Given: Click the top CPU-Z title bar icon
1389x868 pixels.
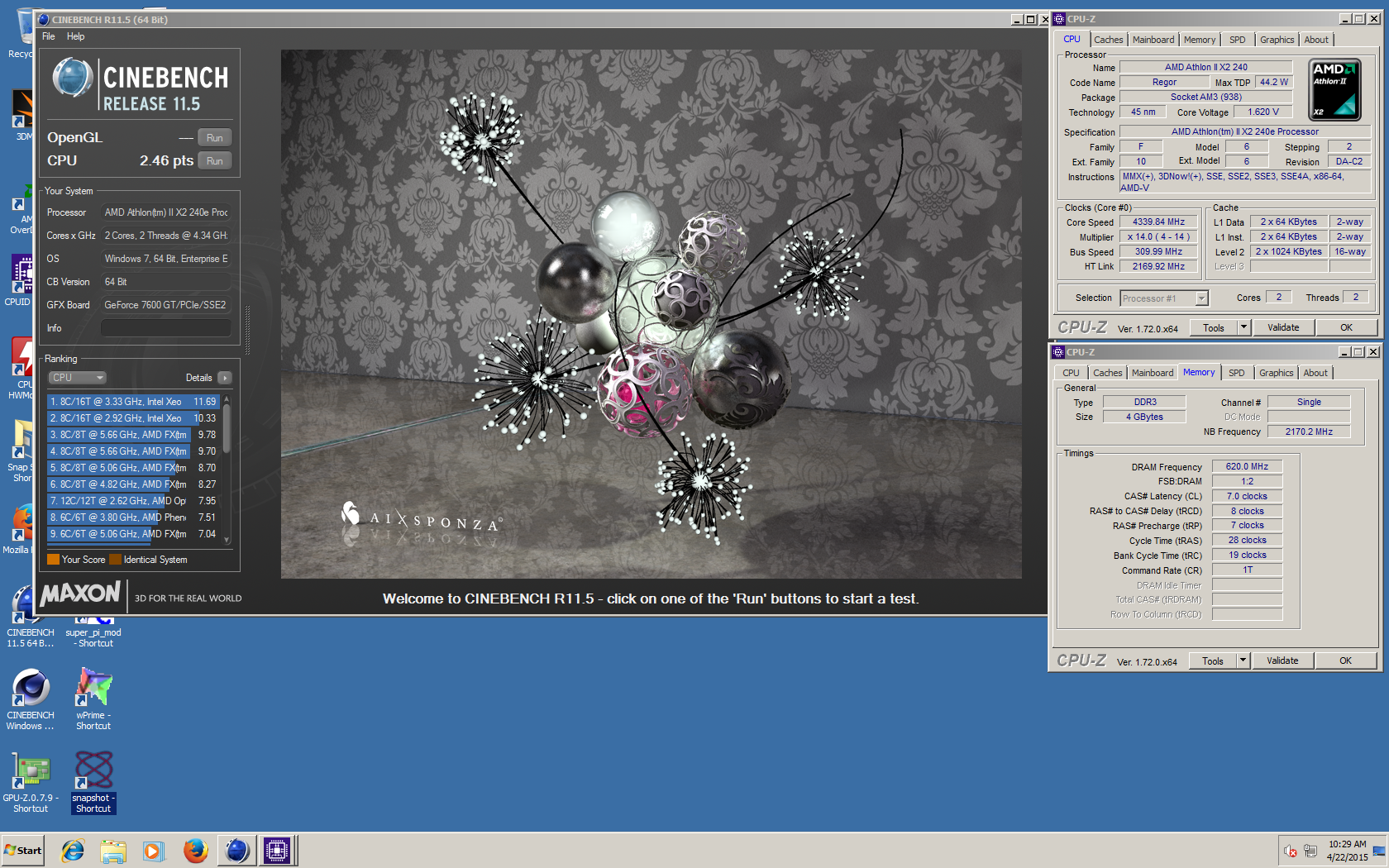Looking at the screenshot, I should click(1058, 19).
